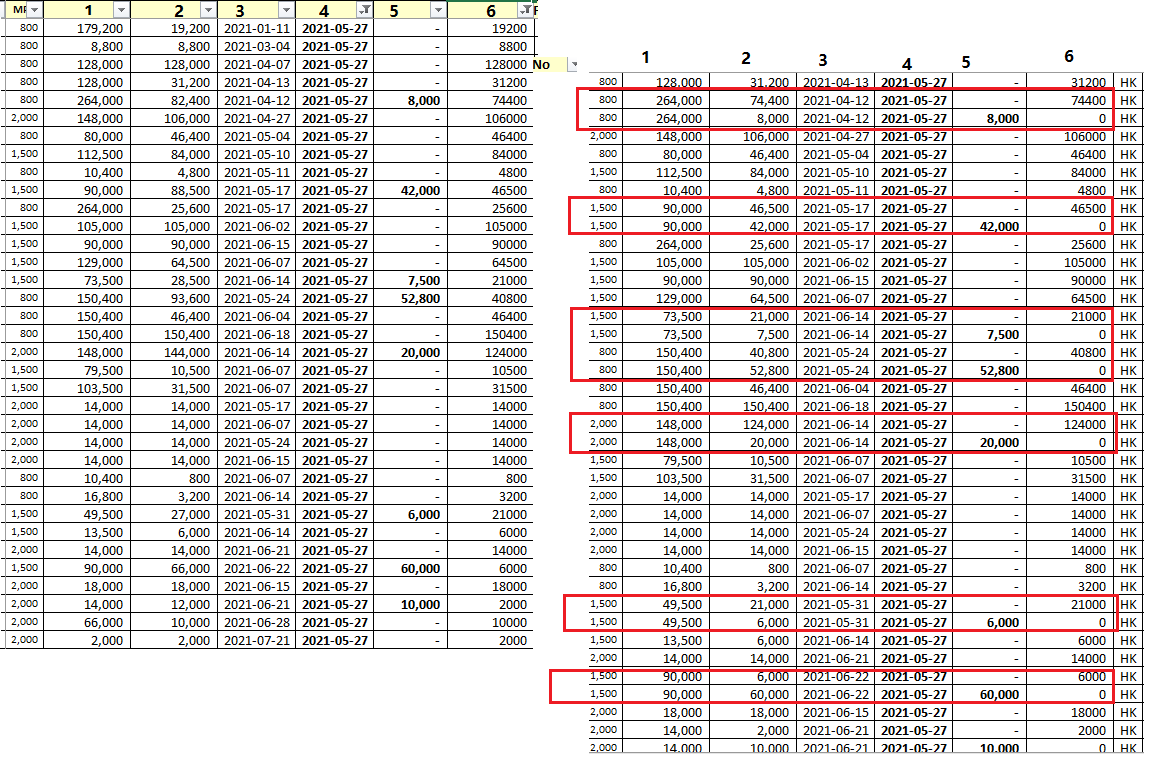Select the date cell 2021-03-04
This screenshot has width=1167, height=768.
[256, 47]
